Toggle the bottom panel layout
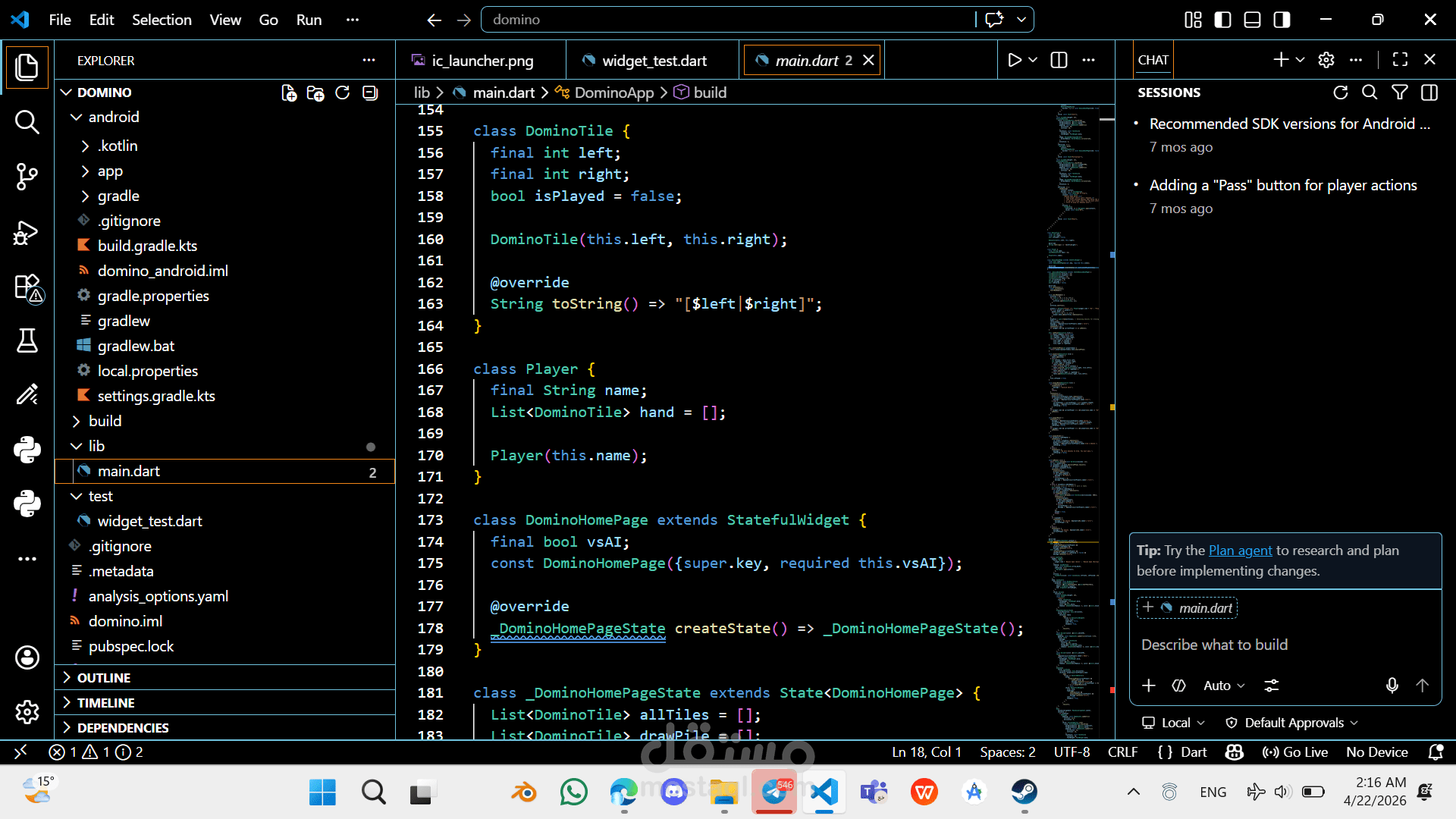Image resolution: width=1456 pixels, height=819 pixels. [x=1252, y=20]
